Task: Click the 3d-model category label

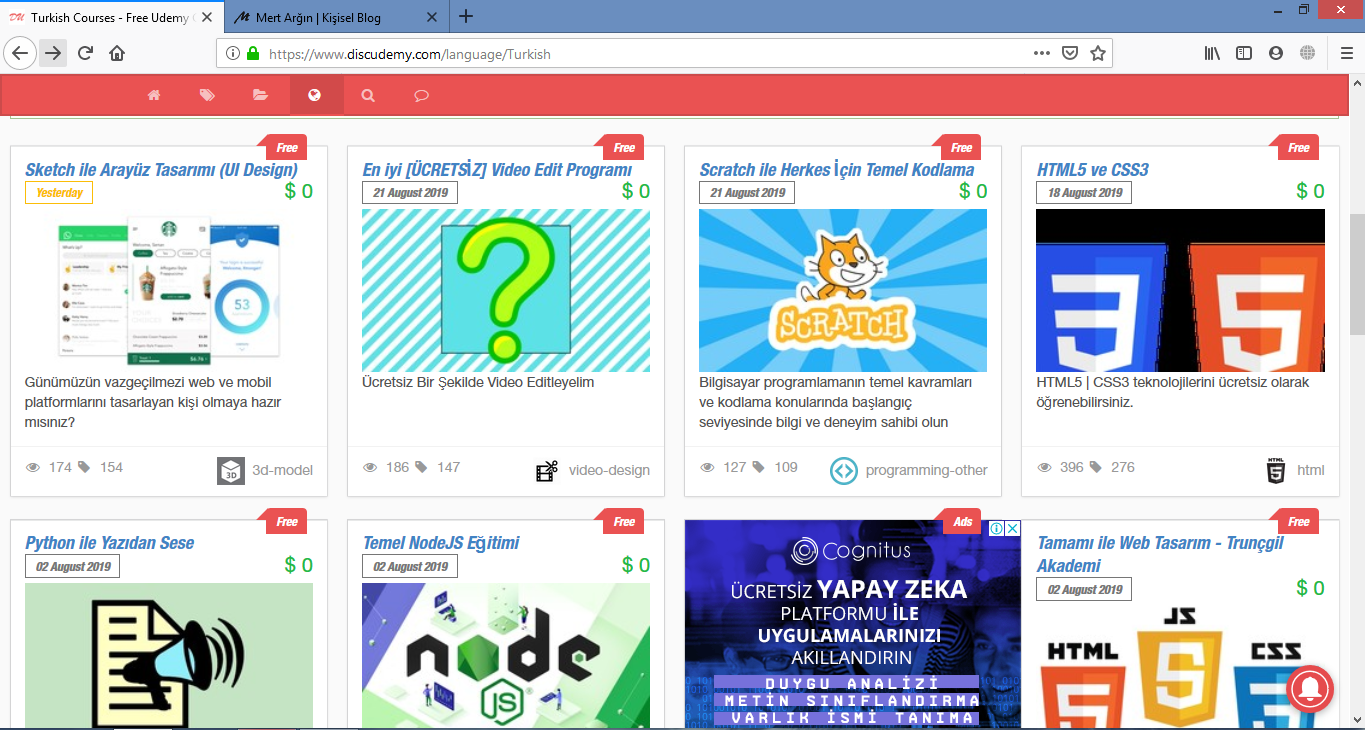Action: pyautogui.click(x=282, y=470)
